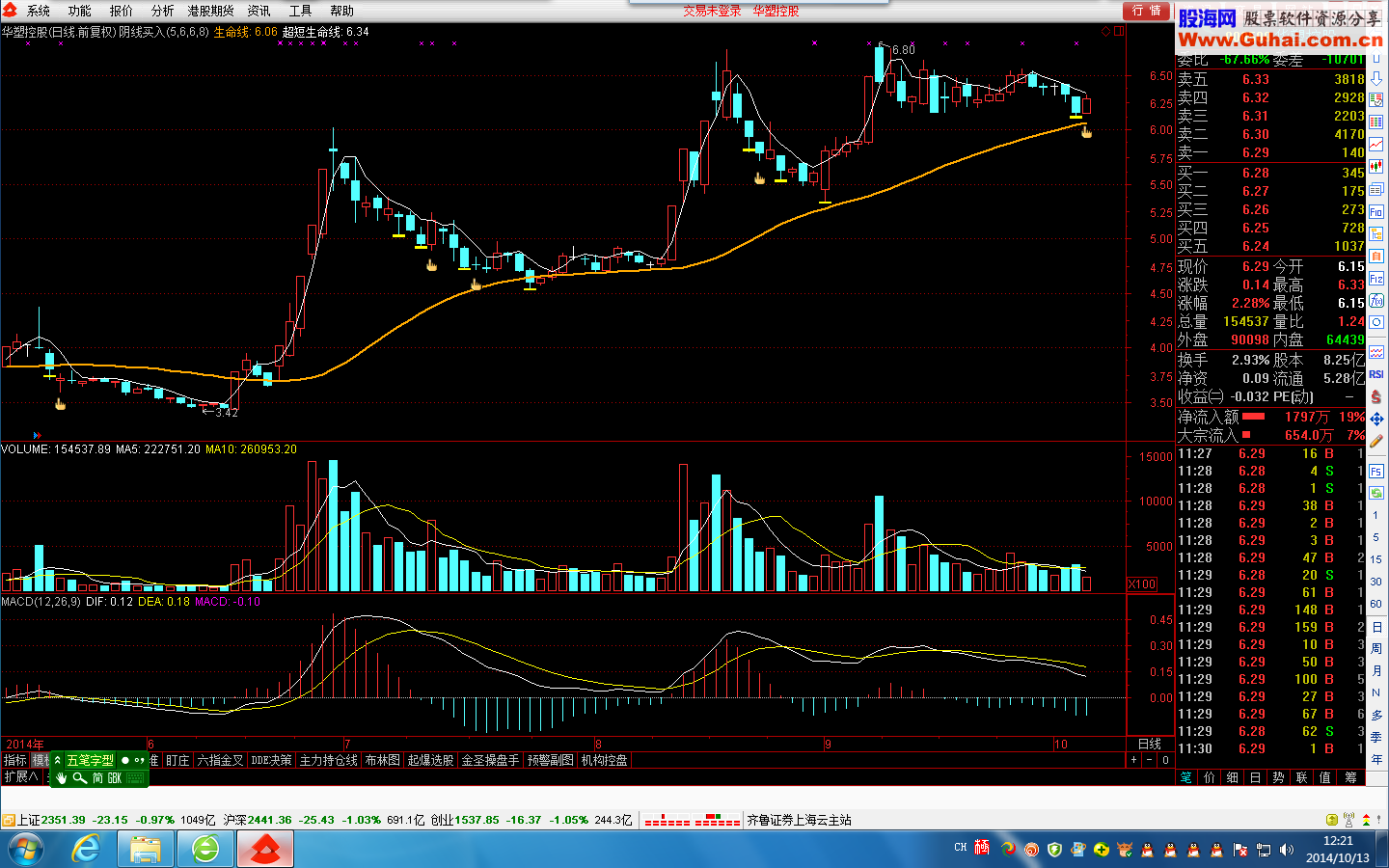The image size is (1389, 868).
Task: Switch to weekly period 周 in sidebar
Action: [1376, 649]
